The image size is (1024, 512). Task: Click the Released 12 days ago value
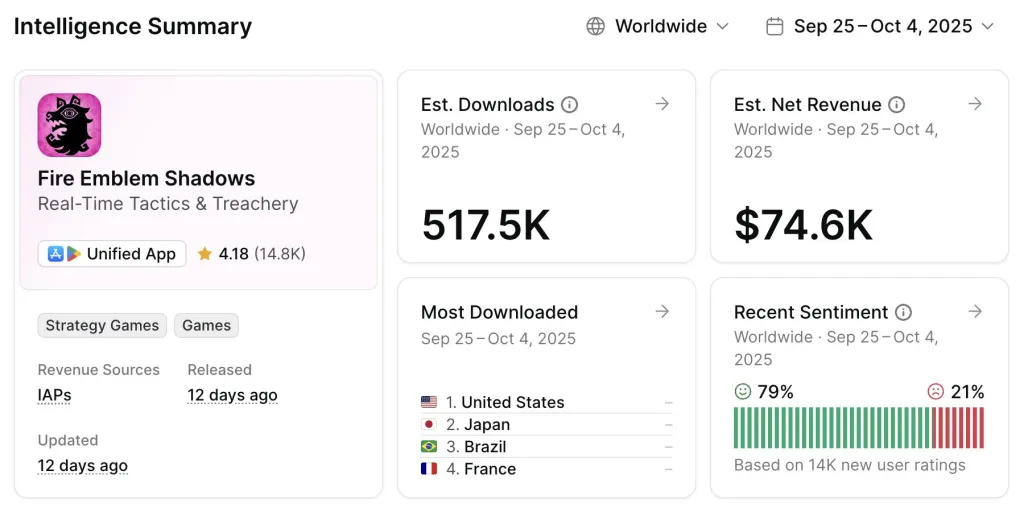[232, 395]
